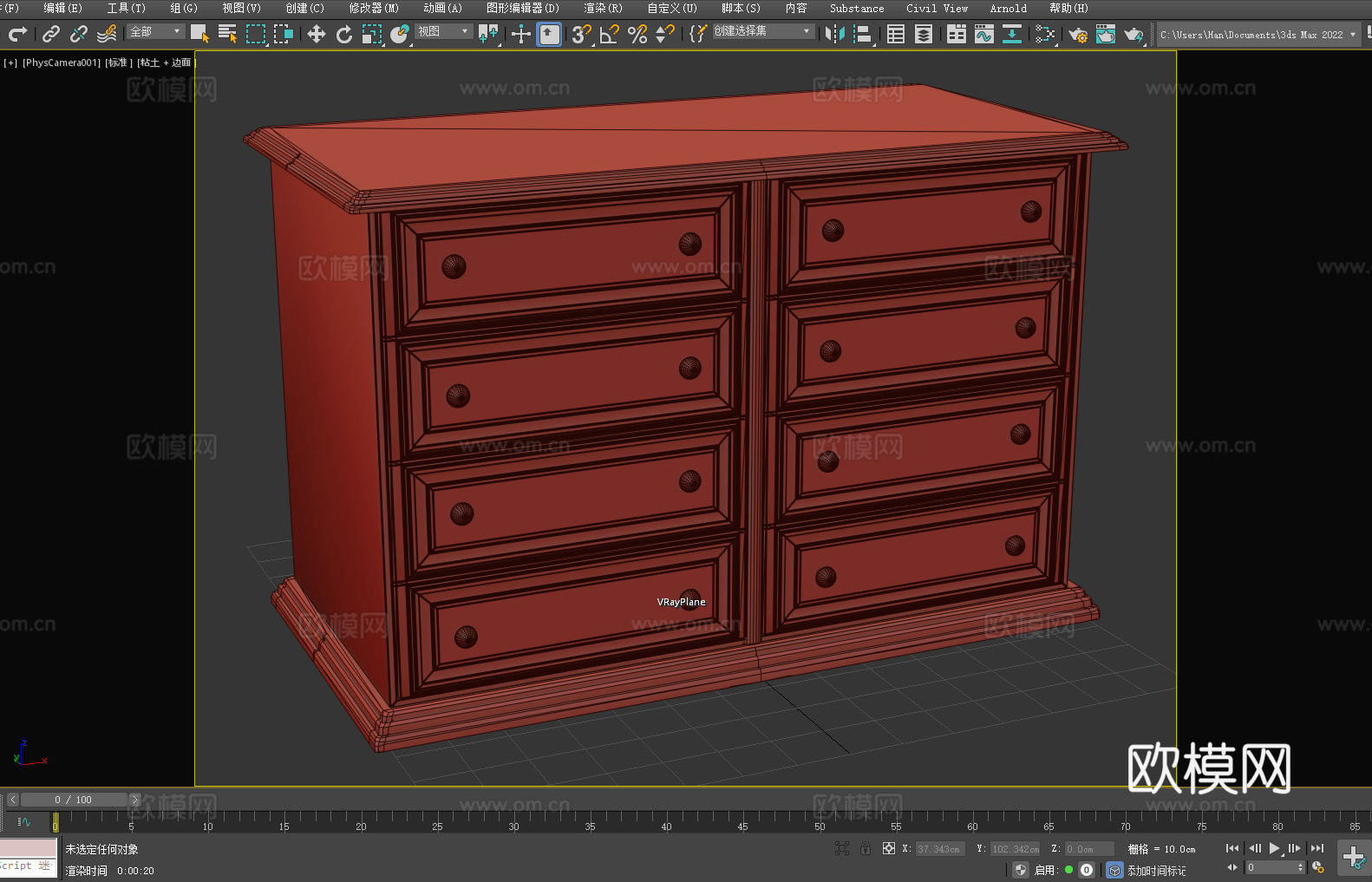Viewport: 1372px width, 882px height.
Task: Click Bind to Space Warp icon
Action: [107, 34]
